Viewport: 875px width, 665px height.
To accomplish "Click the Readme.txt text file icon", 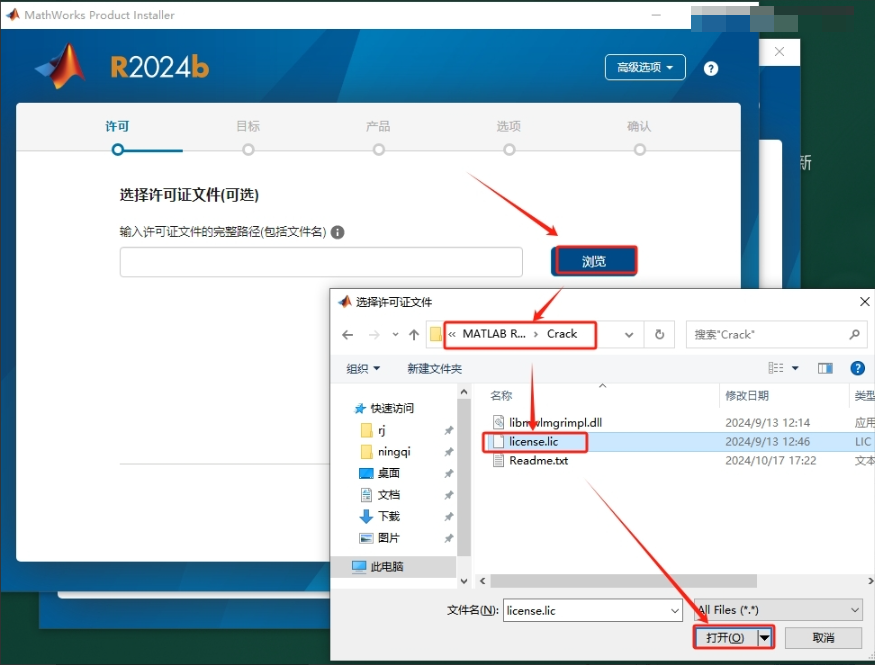I will pyautogui.click(x=498, y=461).
